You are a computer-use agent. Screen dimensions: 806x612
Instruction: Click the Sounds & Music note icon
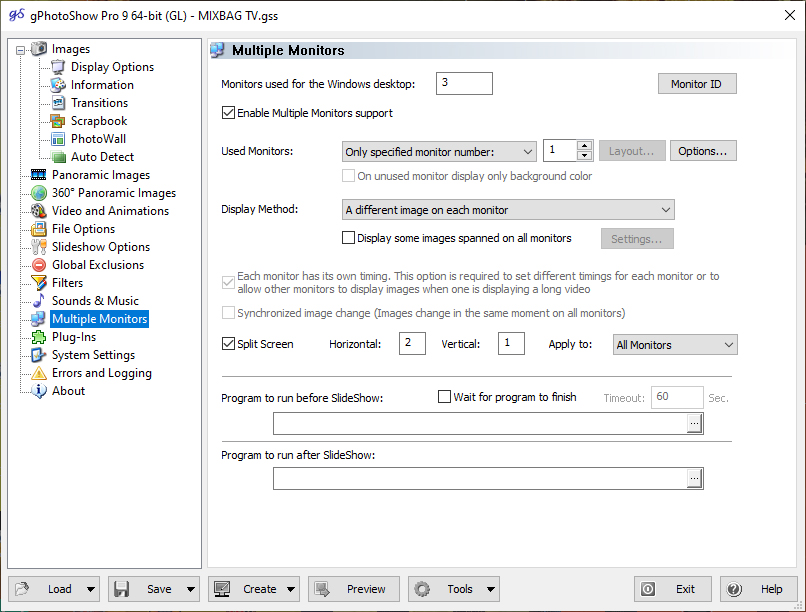39,301
